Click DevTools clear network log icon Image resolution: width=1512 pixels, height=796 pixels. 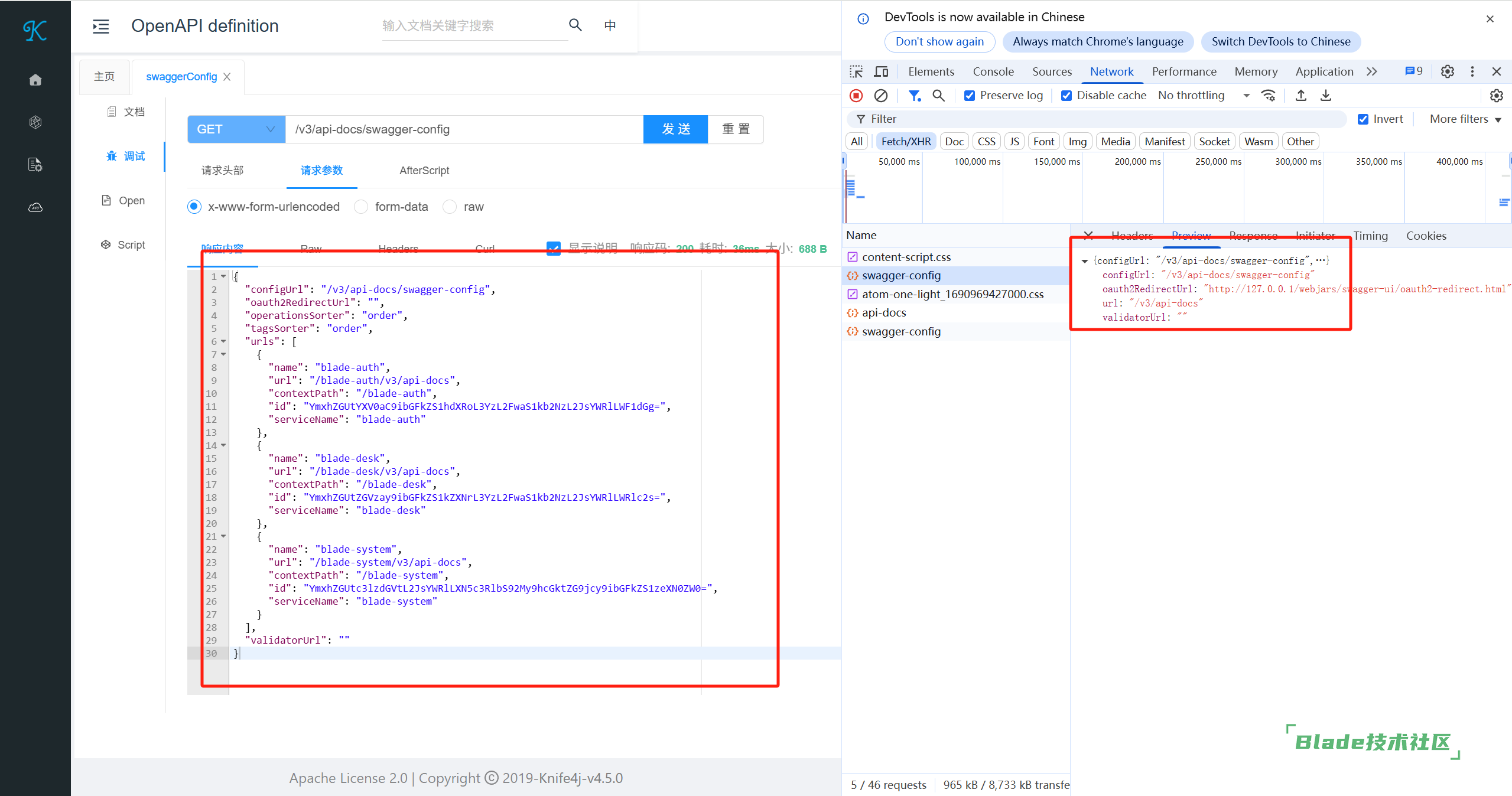[x=880, y=95]
